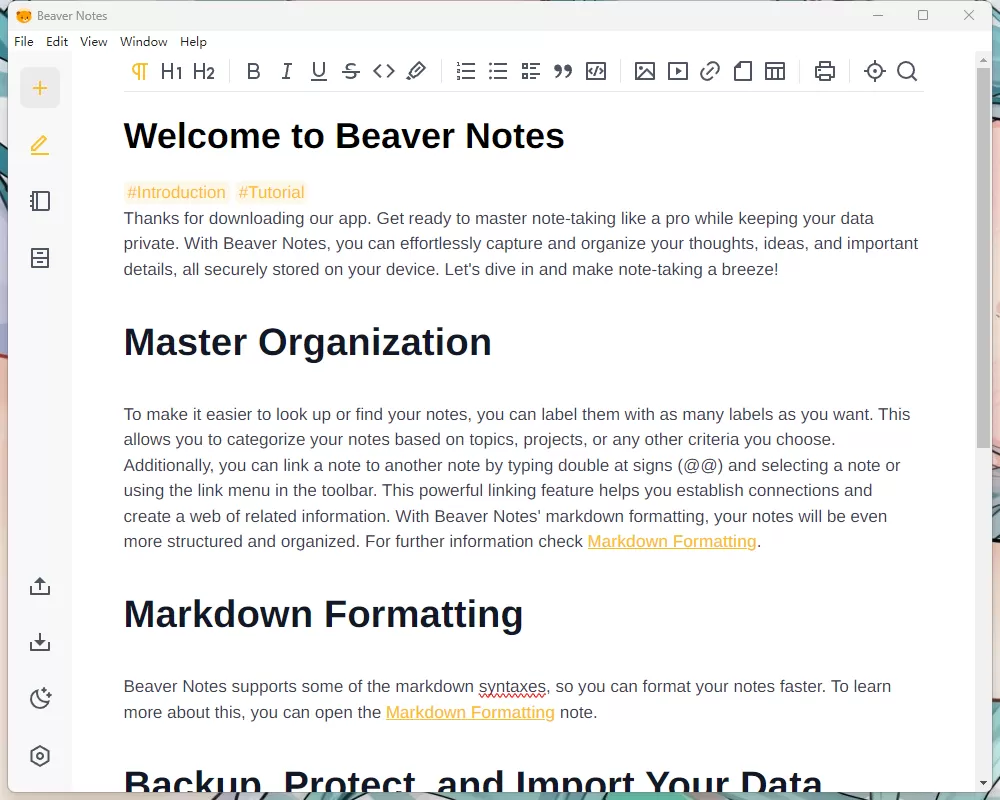Switch to dark mode with the moon icon
This screenshot has height=800, width=1000.
(x=40, y=698)
